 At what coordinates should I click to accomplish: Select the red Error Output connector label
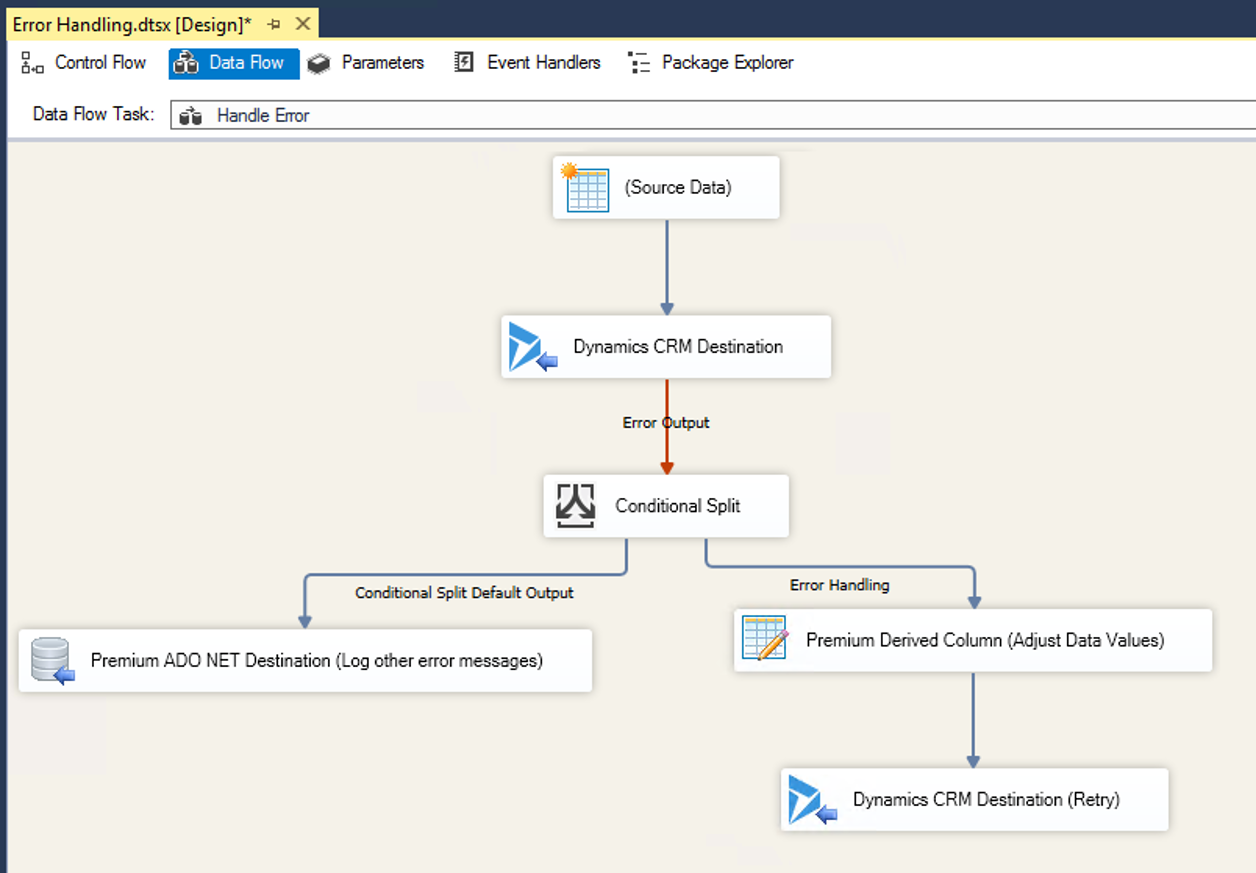pos(666,423)
